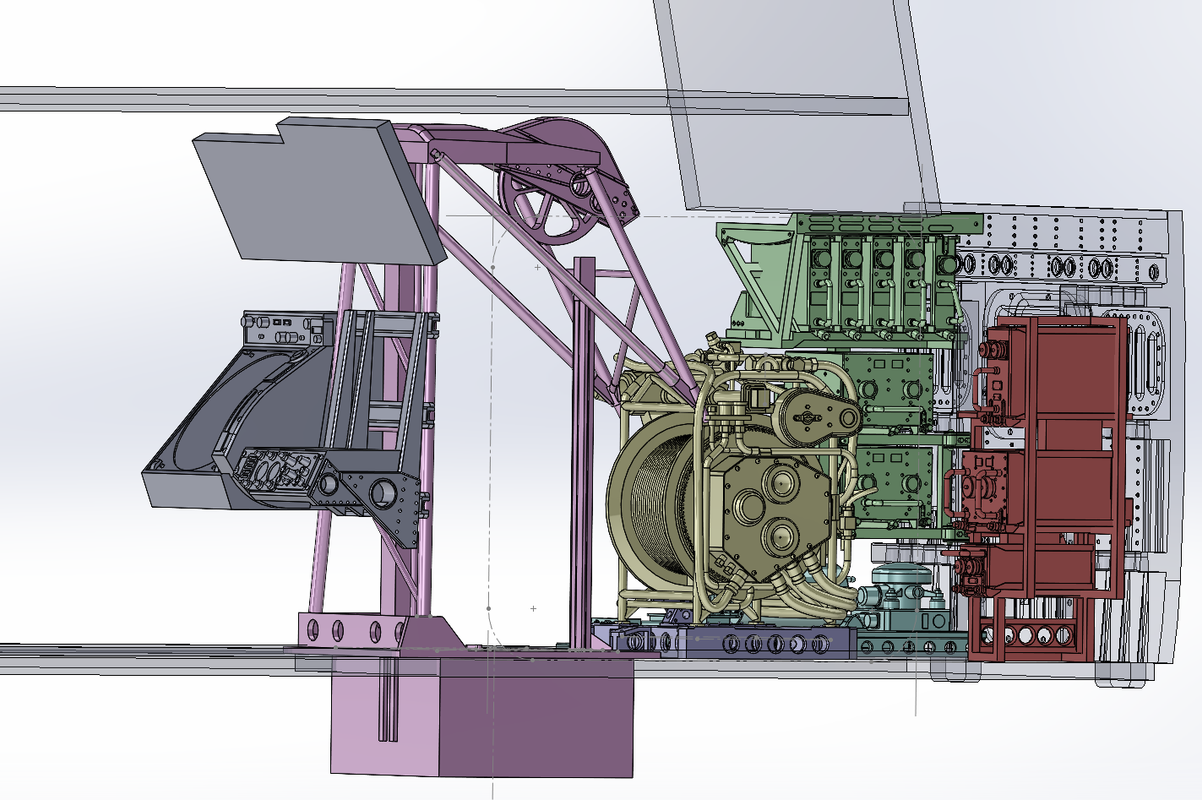Select the red base plate with circular holes
1202x800 pixels.
pyautogui.click(x=1028, y=637)
